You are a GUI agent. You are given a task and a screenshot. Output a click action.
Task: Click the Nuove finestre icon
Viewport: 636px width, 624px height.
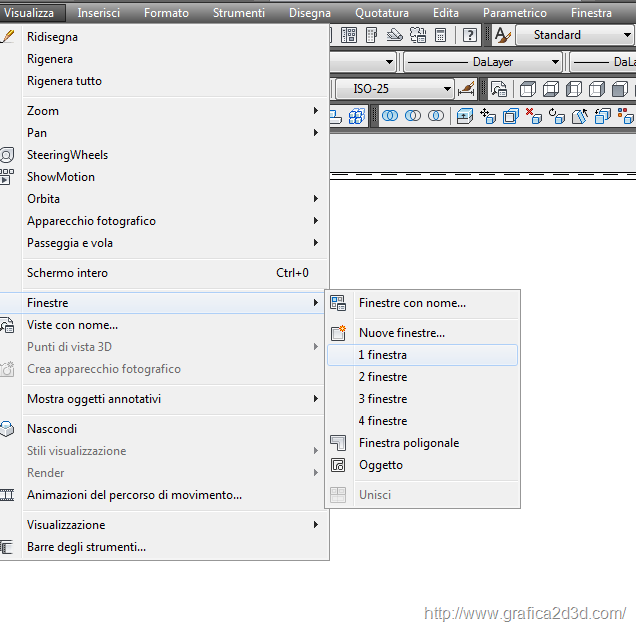[x=338, y=333]
